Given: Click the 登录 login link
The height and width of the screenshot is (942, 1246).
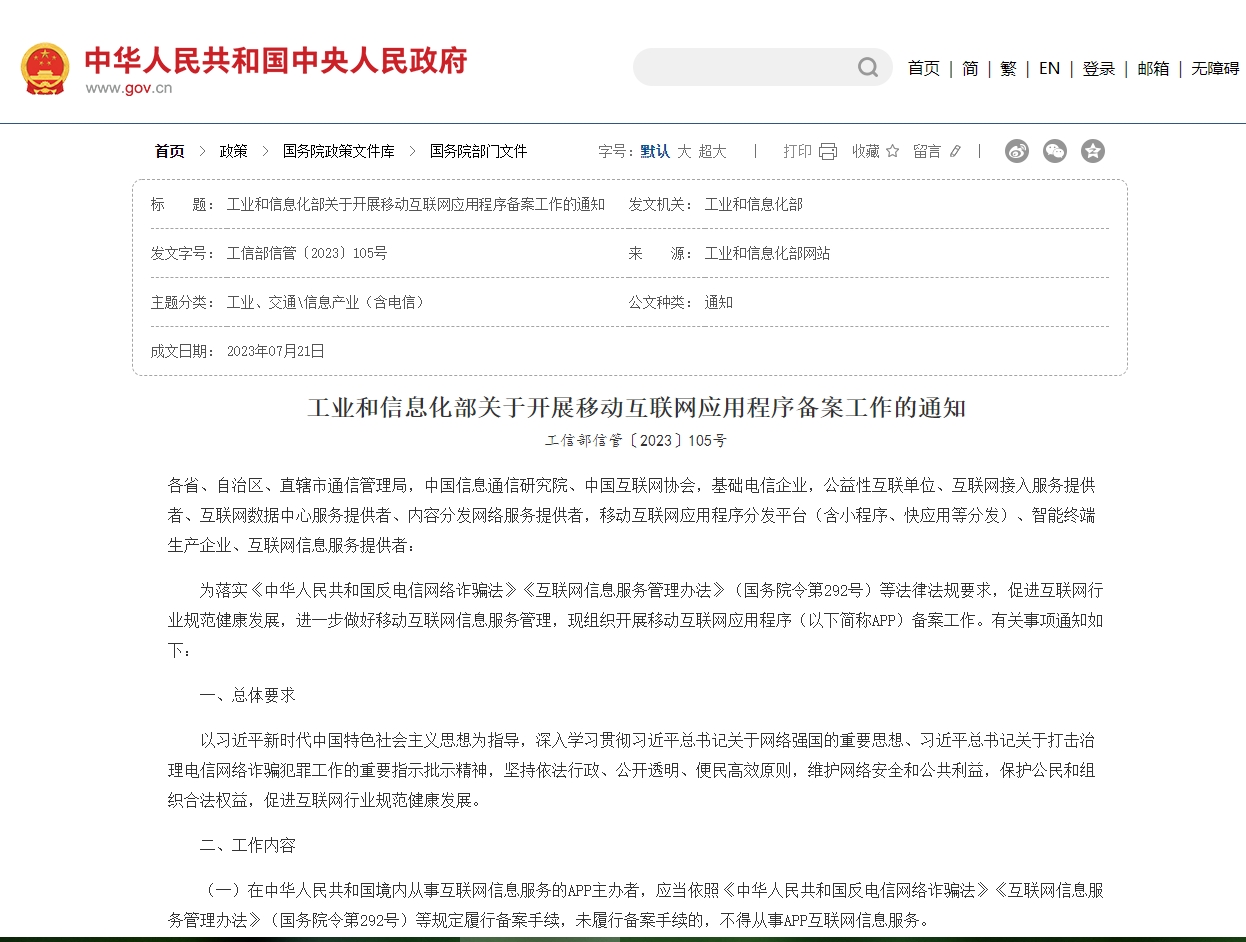Looking at the screenshot, I should (x=1098, y=68).
